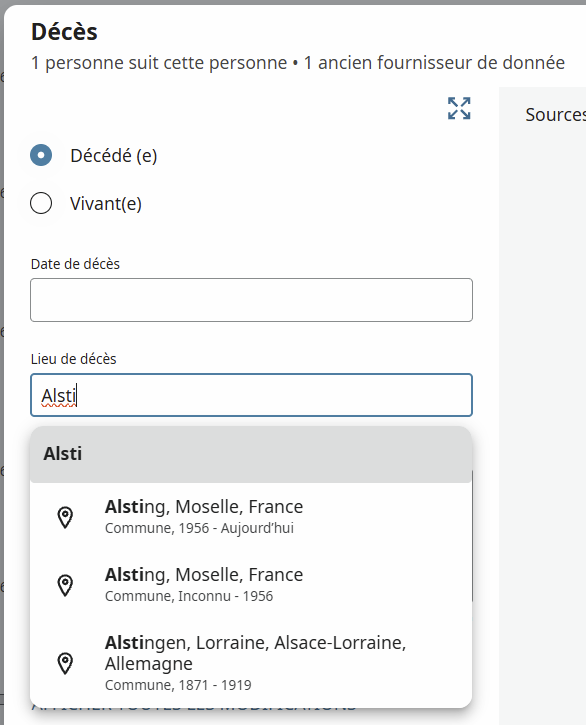Click the "Commune, 1956 - Aujourd'hui" subtitle line
586x725 pixels.
pyautogui.click(x=199, y=528)
